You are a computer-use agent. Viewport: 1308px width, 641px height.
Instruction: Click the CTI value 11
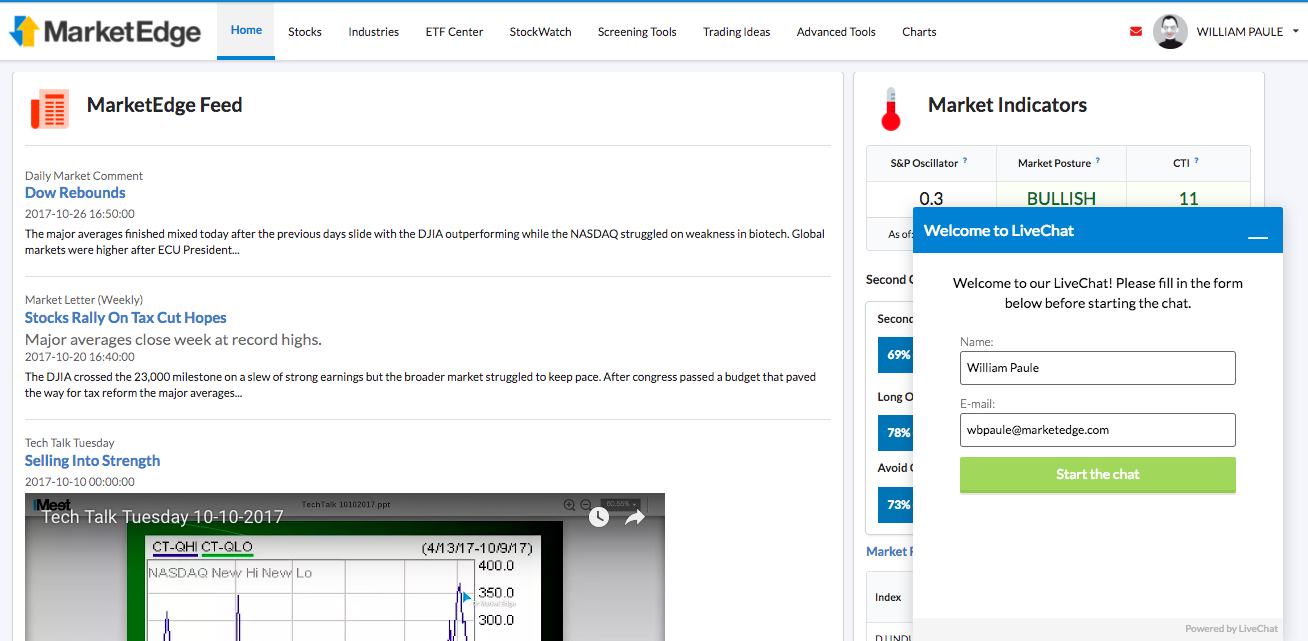[x=1188, y=199]
